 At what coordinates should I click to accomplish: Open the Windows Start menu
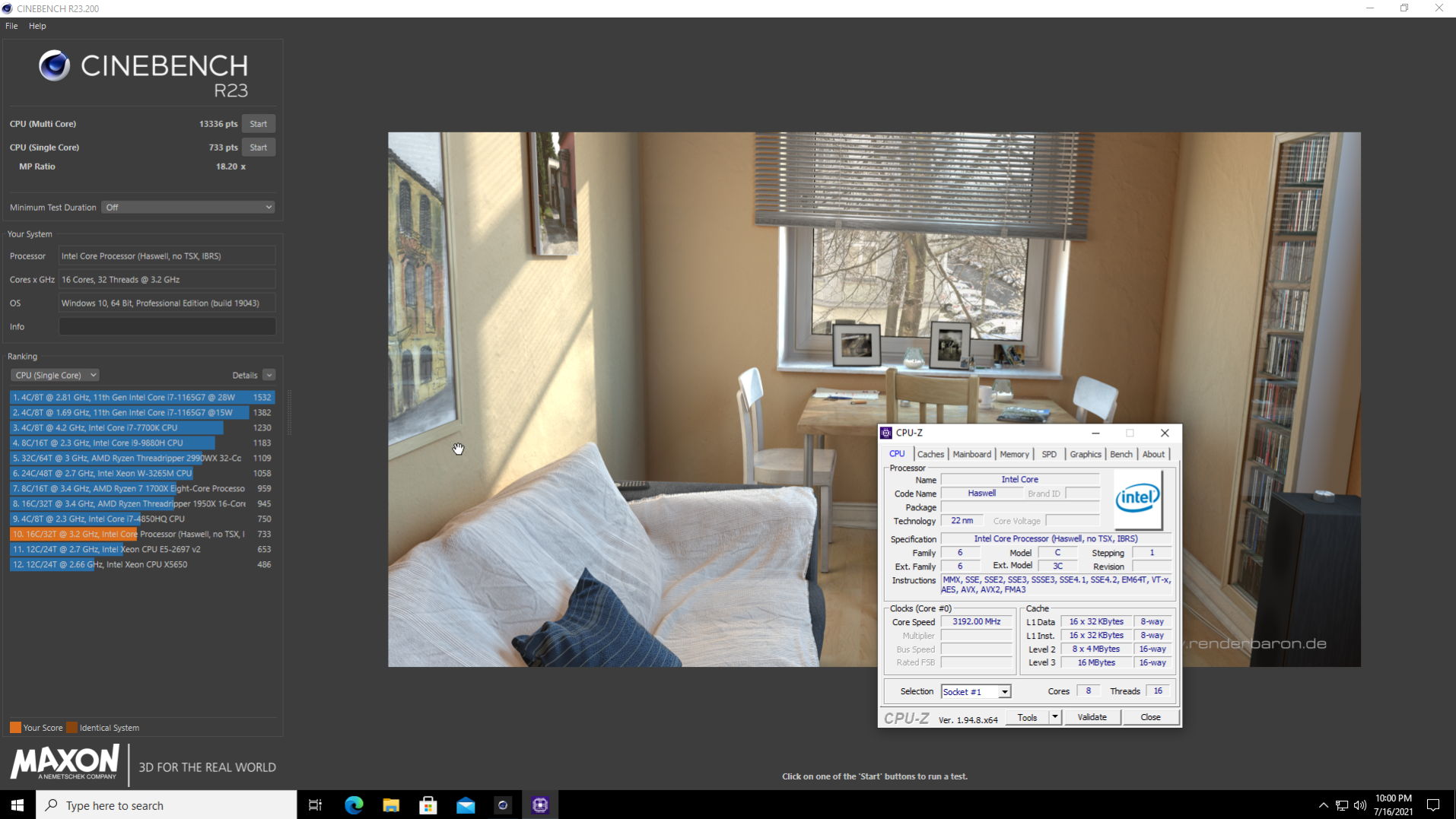(17, 805)
